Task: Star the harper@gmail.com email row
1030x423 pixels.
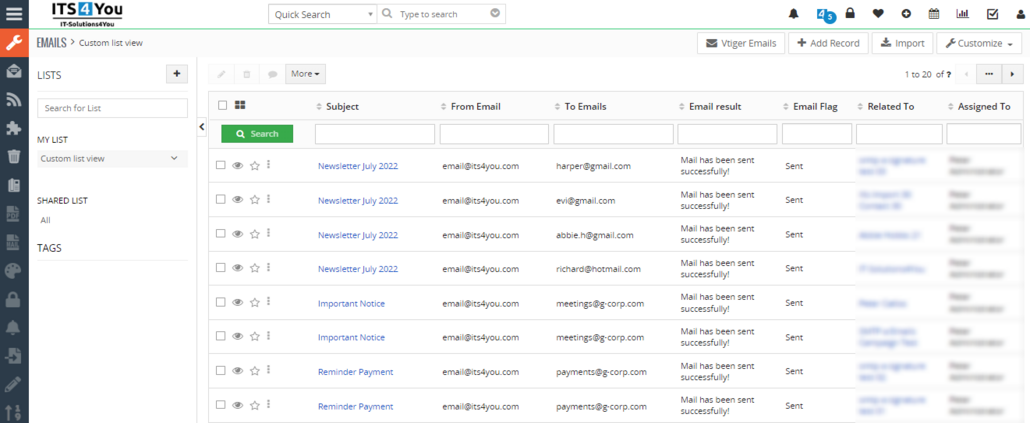Action: click(255, 166)
